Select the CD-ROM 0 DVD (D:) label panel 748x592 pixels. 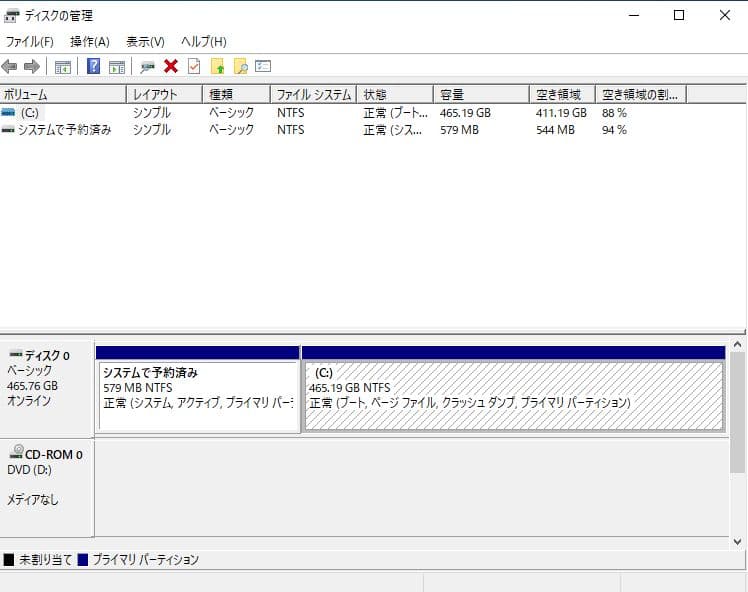(46, 488)
